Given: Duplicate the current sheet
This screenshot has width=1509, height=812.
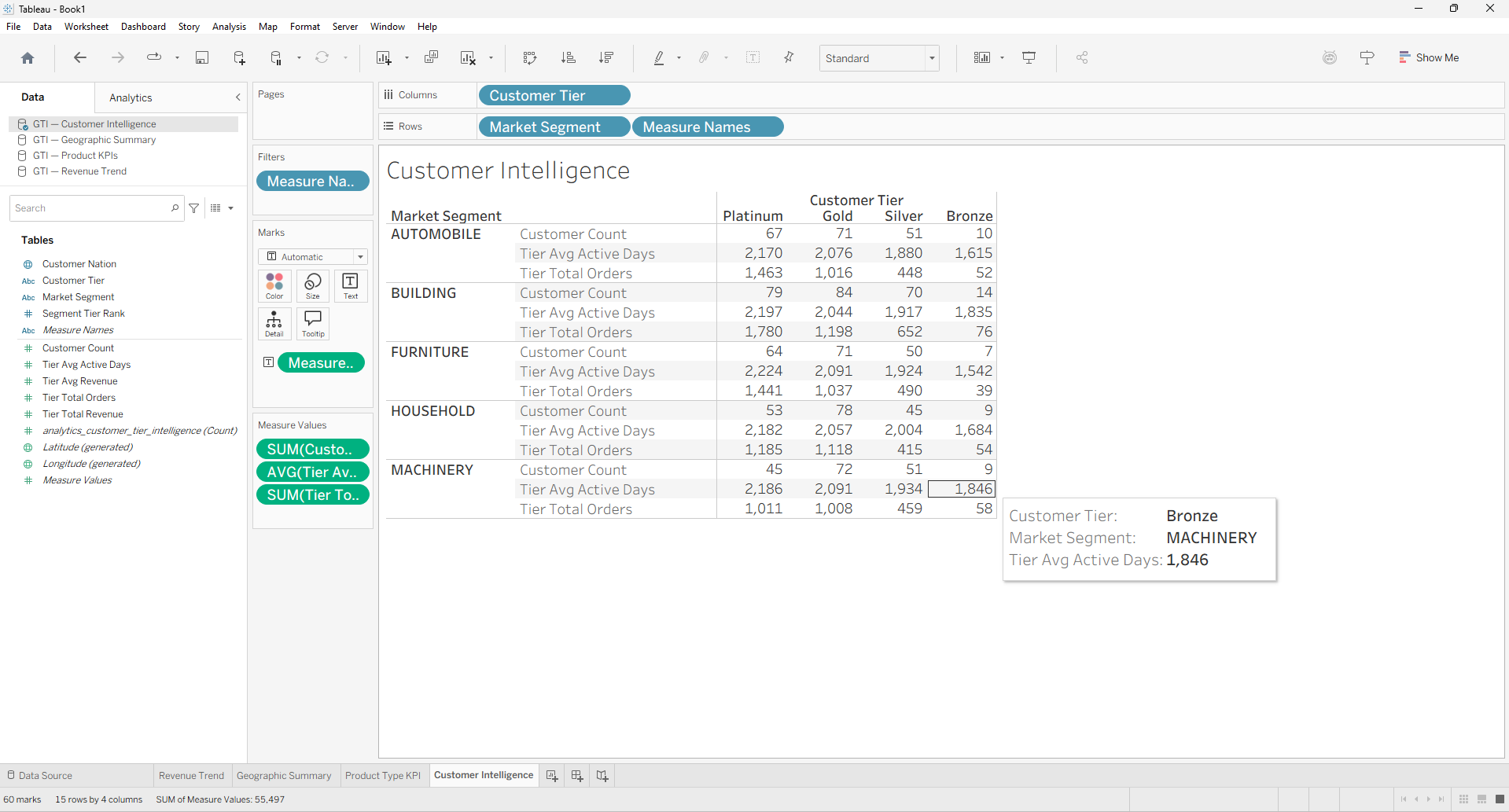Looking at the screenshot, I should click(431, 57).
